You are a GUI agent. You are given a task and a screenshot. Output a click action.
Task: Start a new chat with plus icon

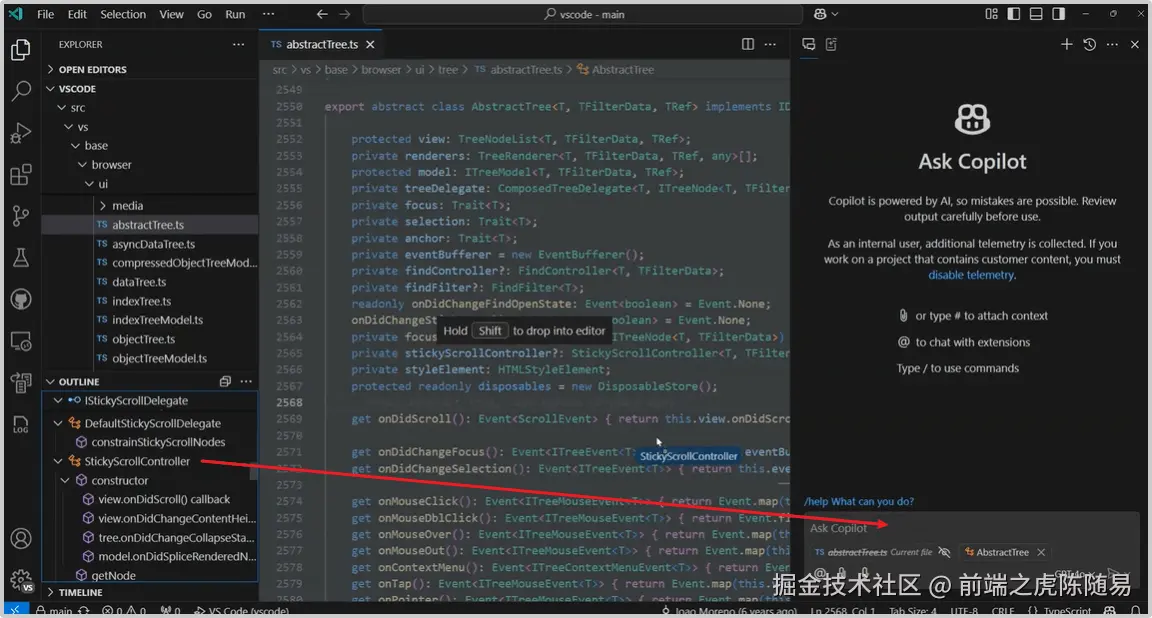(x=1066, y=45)
